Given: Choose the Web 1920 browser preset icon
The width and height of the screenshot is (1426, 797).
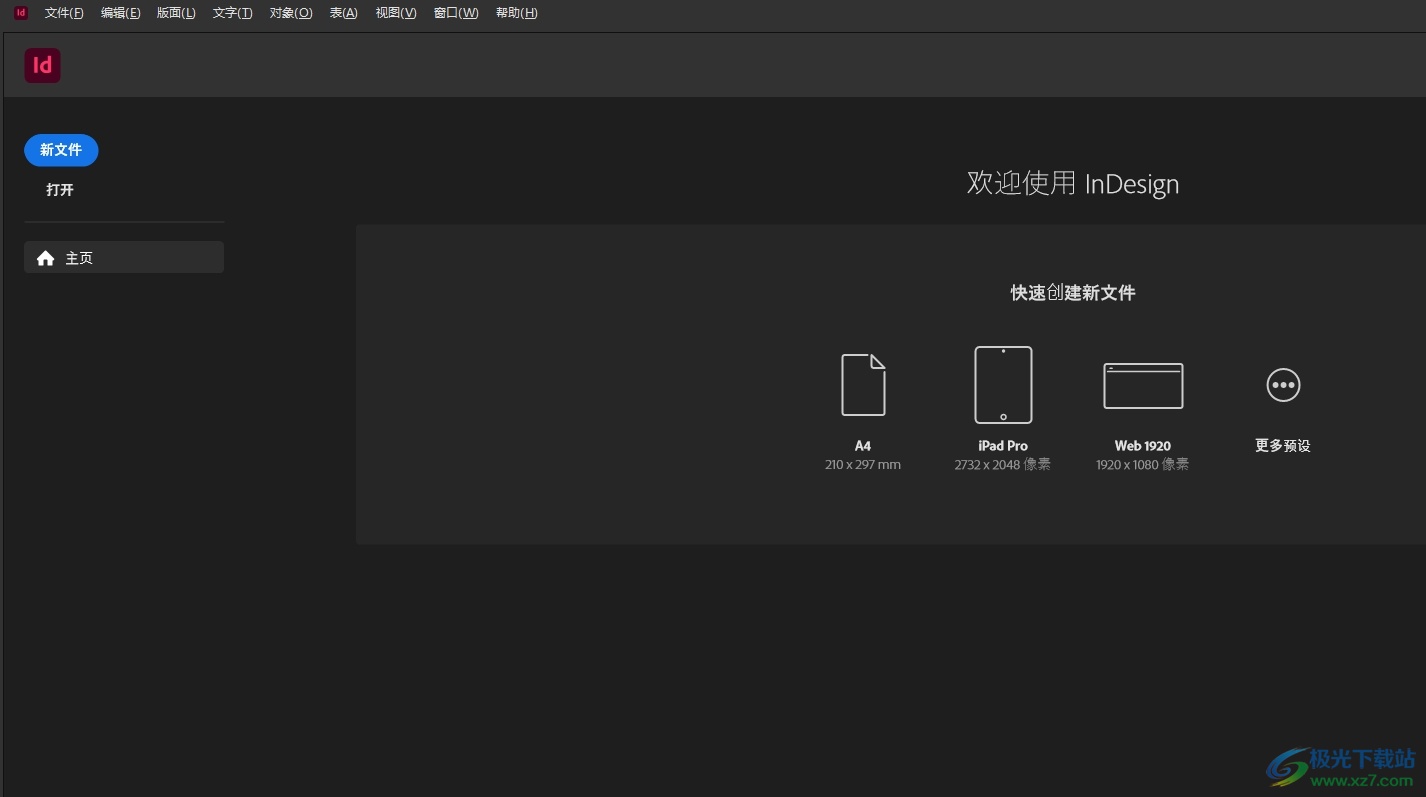Looking at the screenshot, I should [x=1143, y=386].
